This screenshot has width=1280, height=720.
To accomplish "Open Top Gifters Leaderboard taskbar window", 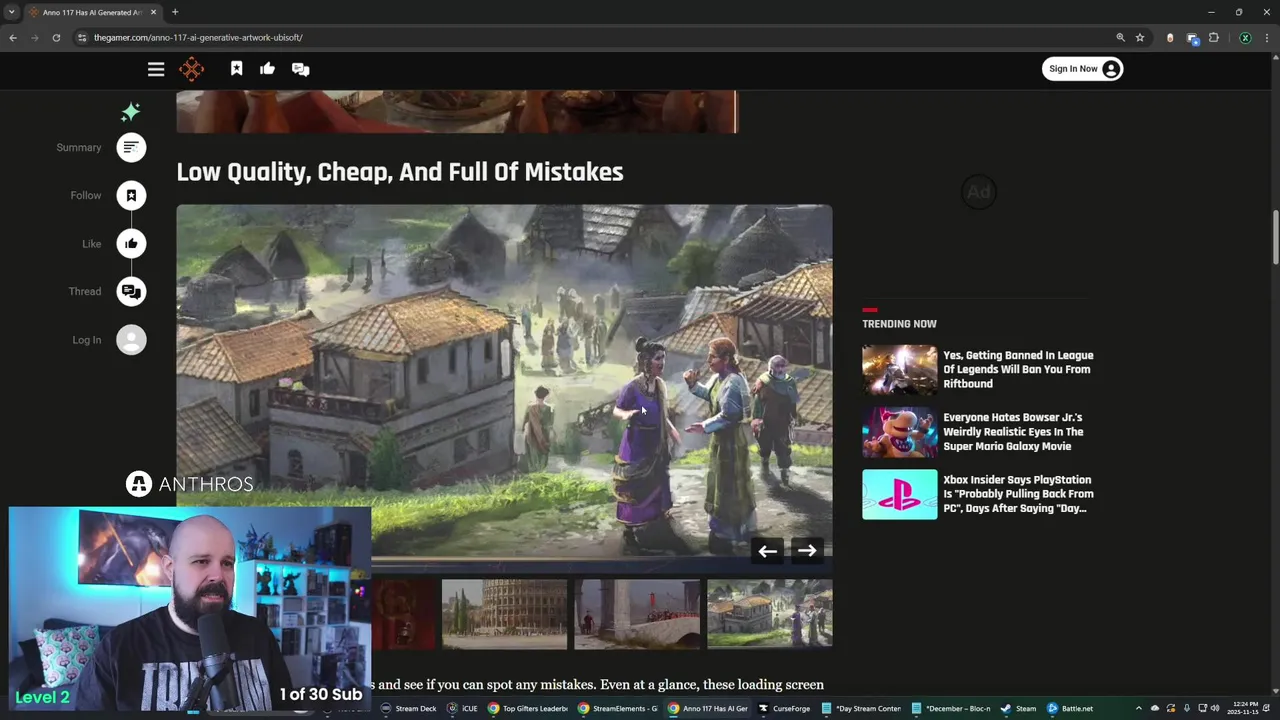I will [528, 709].
